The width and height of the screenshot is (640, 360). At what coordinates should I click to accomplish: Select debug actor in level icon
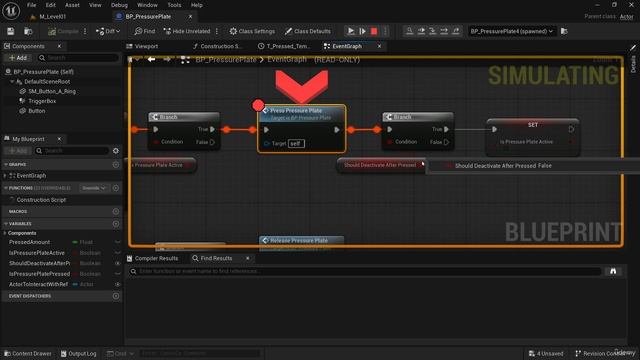coord(564,31)
